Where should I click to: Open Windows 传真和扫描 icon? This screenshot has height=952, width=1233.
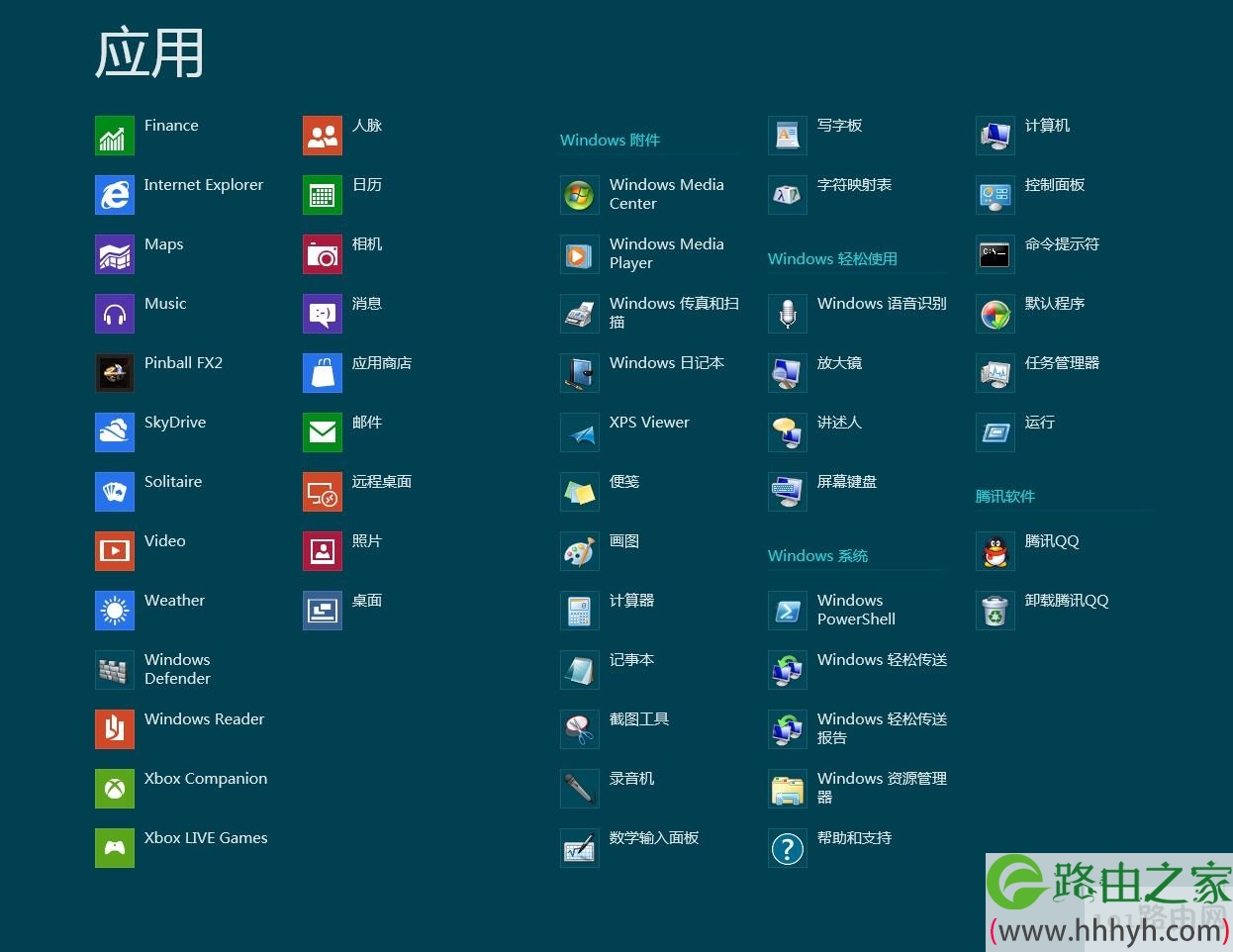point(580,314)
